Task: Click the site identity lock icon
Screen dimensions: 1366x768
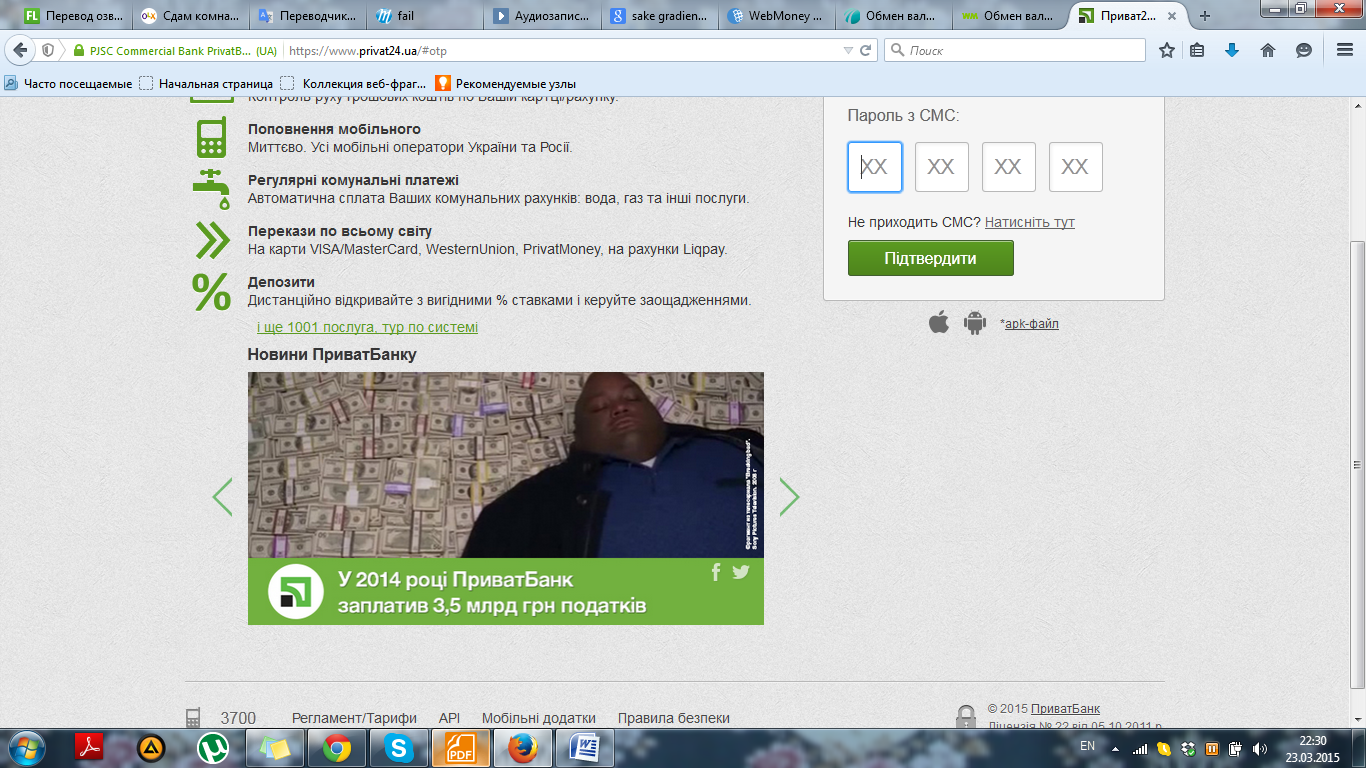Action: pyautogui.click(x=77, y=50)
